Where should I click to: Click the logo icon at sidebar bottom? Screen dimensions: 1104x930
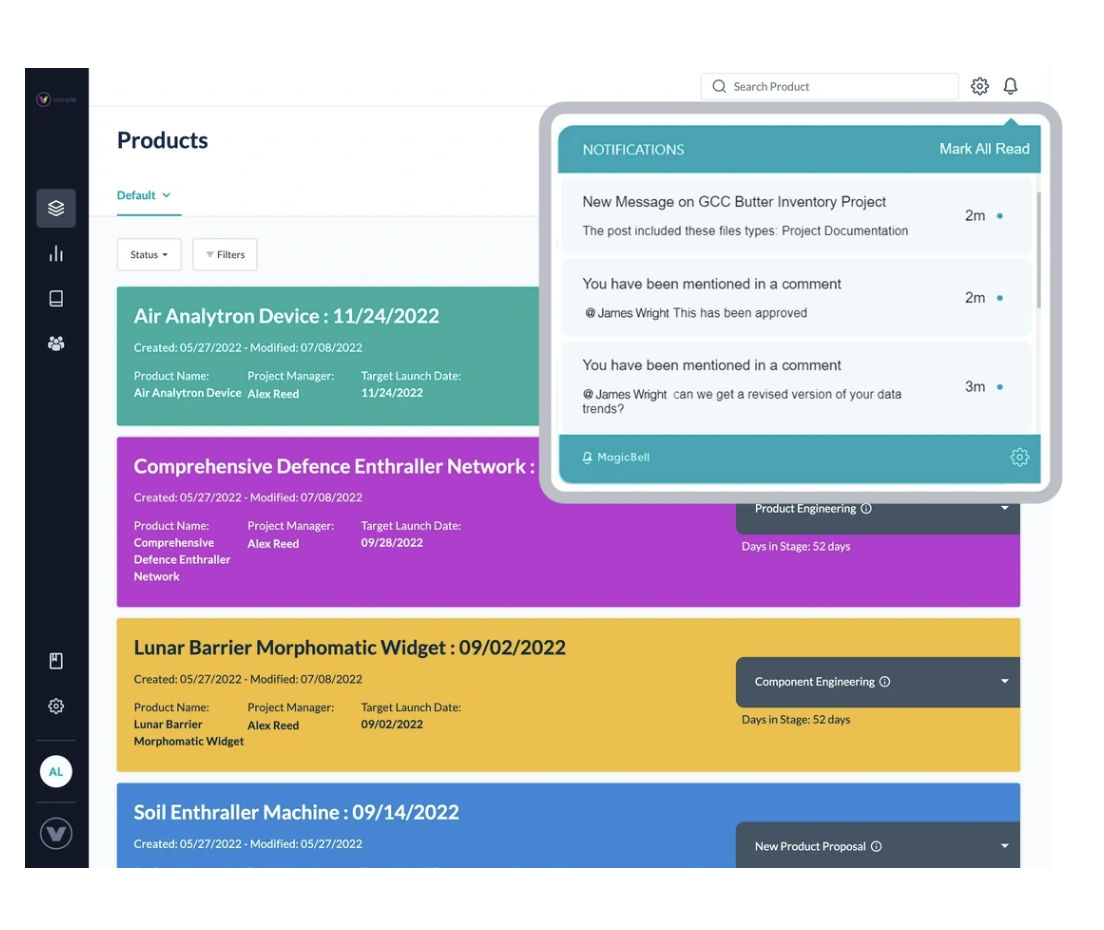click(x=56, y=833)
